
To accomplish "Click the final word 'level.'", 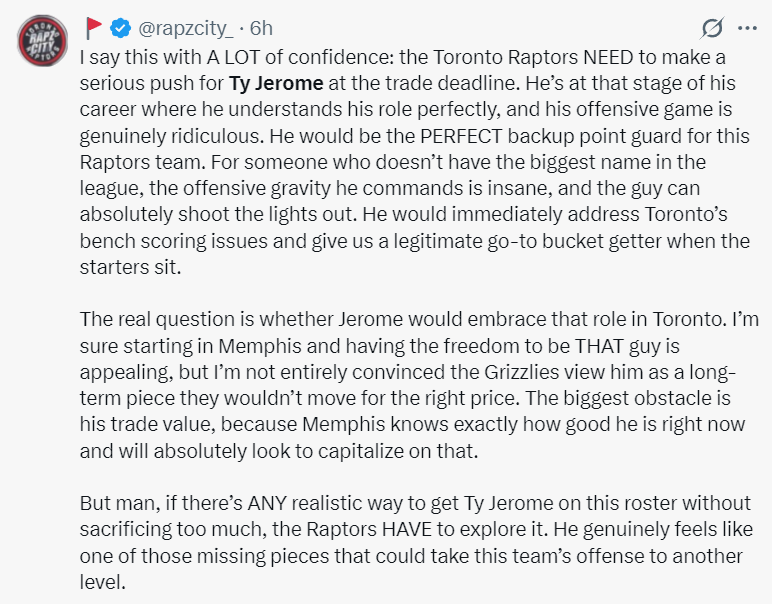I will 103,582.
